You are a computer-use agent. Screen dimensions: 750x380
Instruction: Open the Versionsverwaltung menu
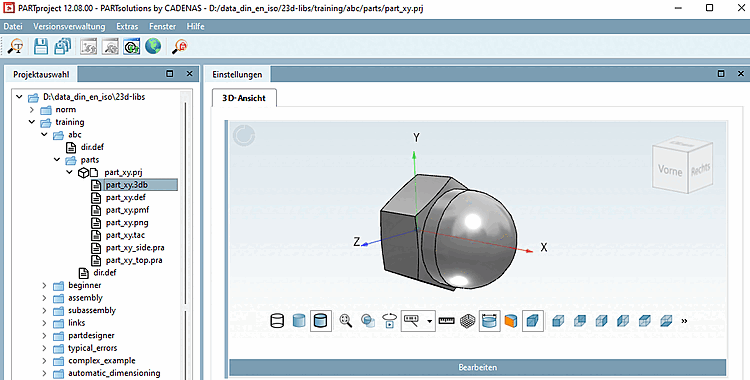69,26
